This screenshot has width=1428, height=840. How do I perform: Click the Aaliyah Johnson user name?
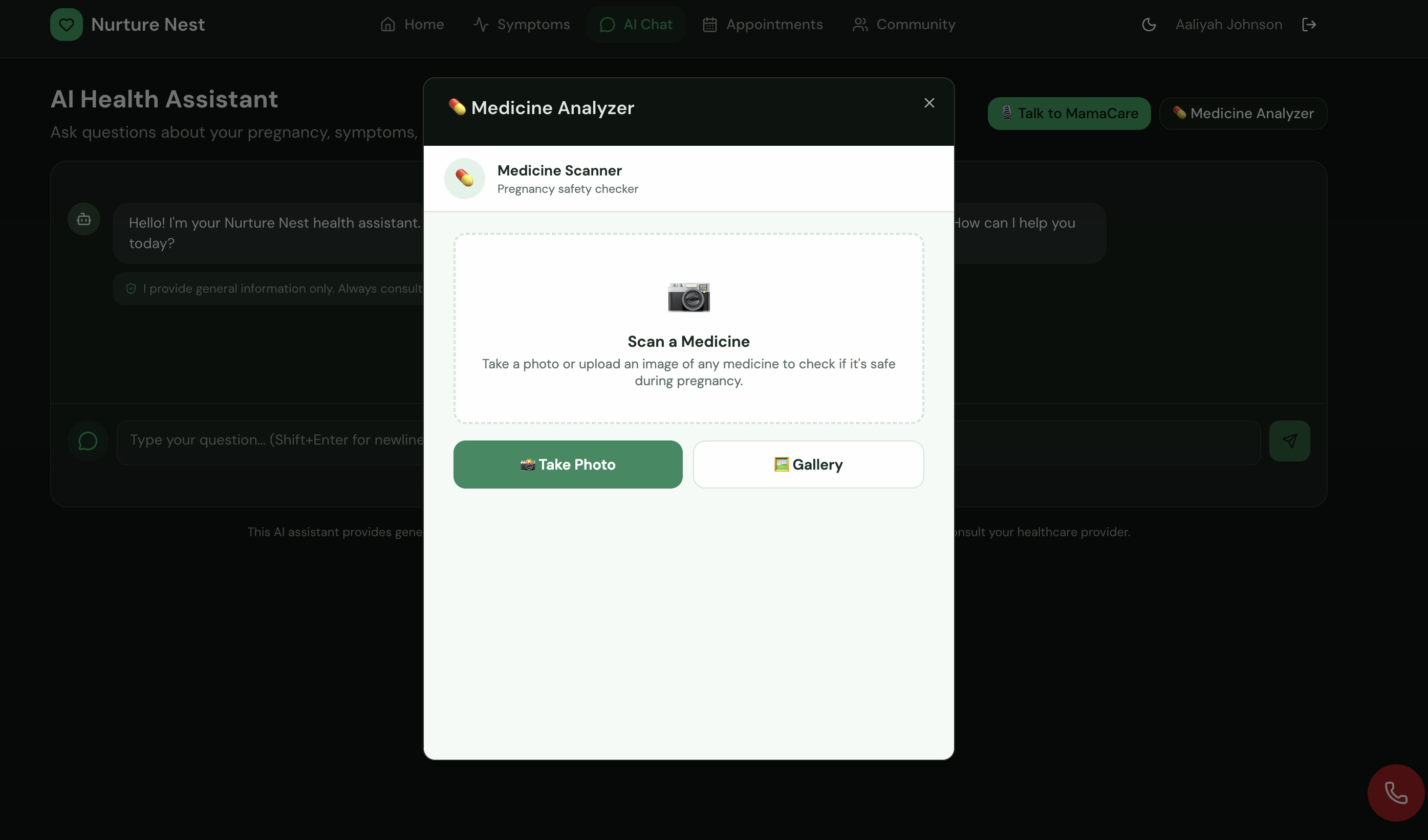tap(1228, 25)
